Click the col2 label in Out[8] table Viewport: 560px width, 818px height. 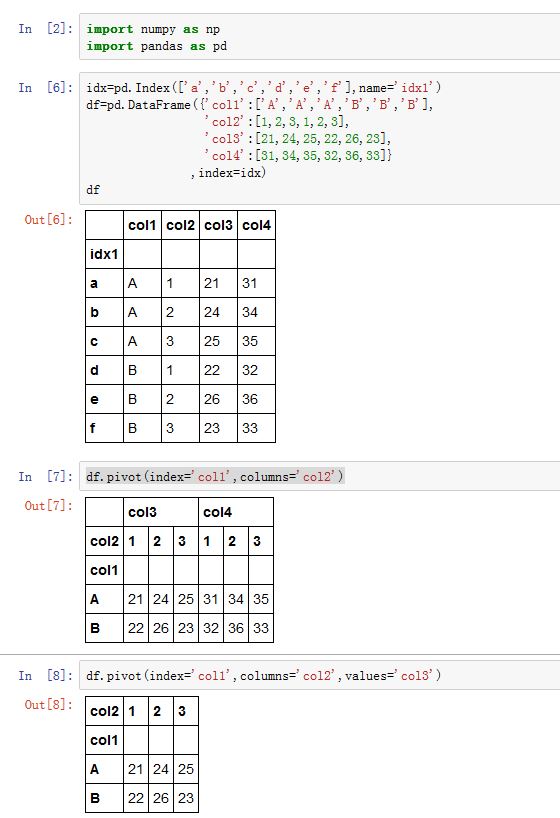(104, 711)
